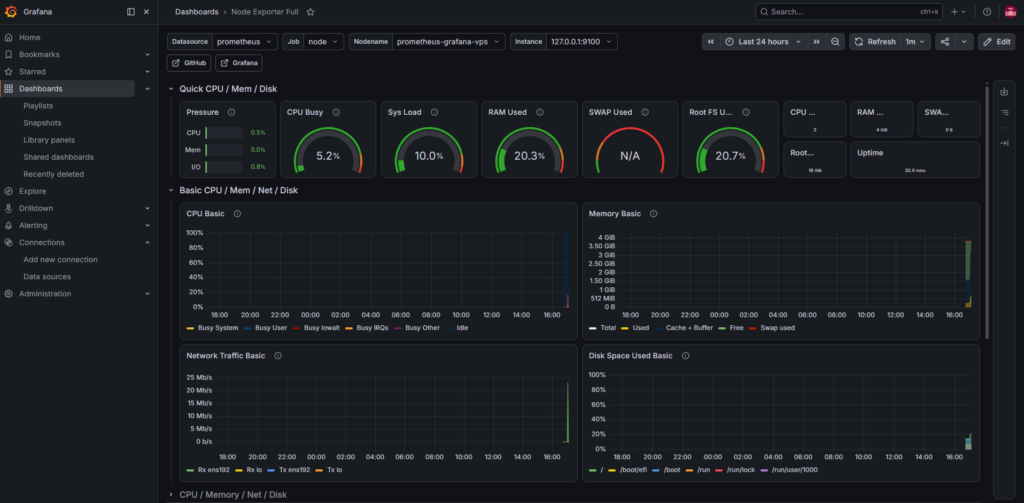Toggle Busy System legend series in CPU Basic
This screenshot has width=1024, height=503.
click(212, 328)
